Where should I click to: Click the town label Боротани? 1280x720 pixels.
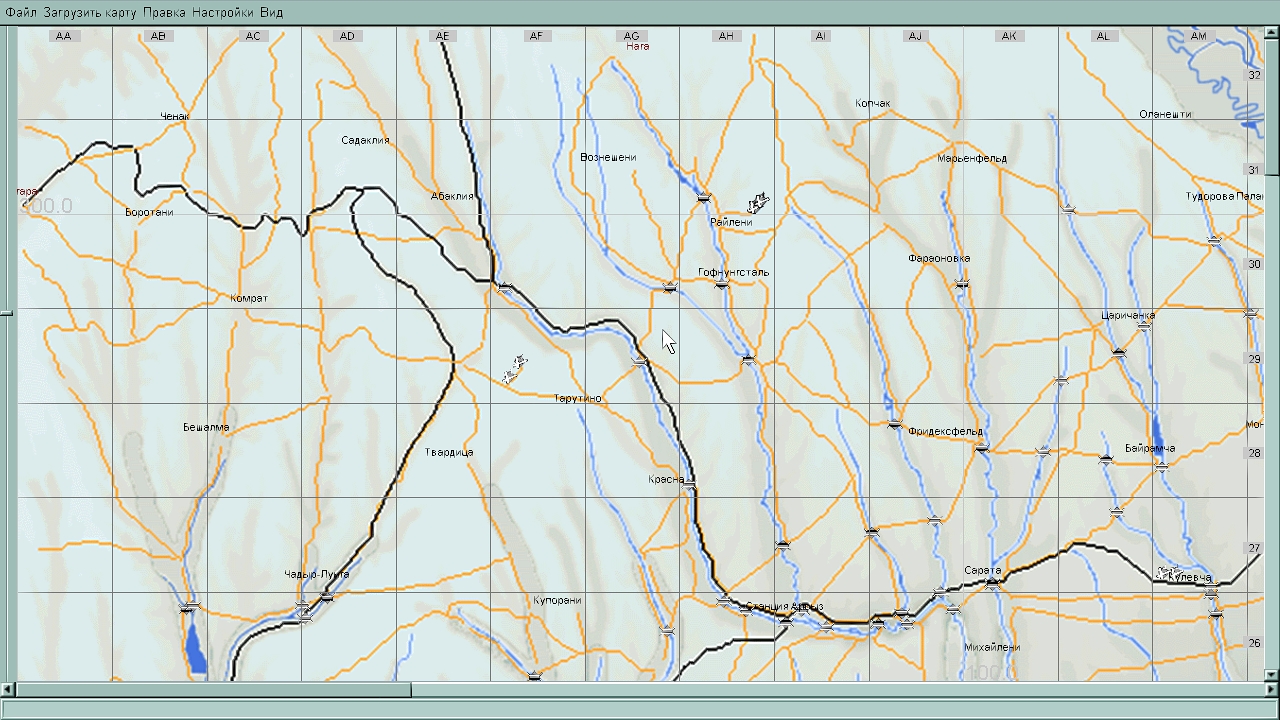(x=149, y=212)
